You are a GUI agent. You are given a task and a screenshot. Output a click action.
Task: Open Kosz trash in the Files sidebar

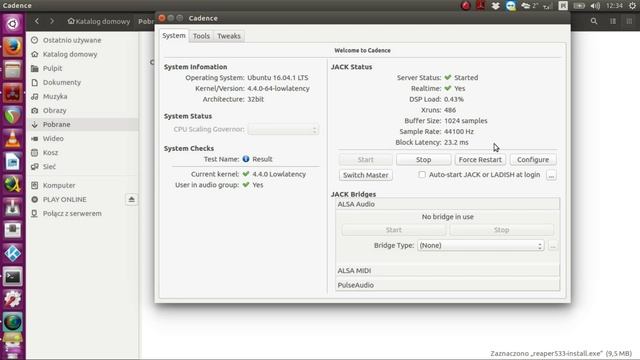(x=83, y=153)
